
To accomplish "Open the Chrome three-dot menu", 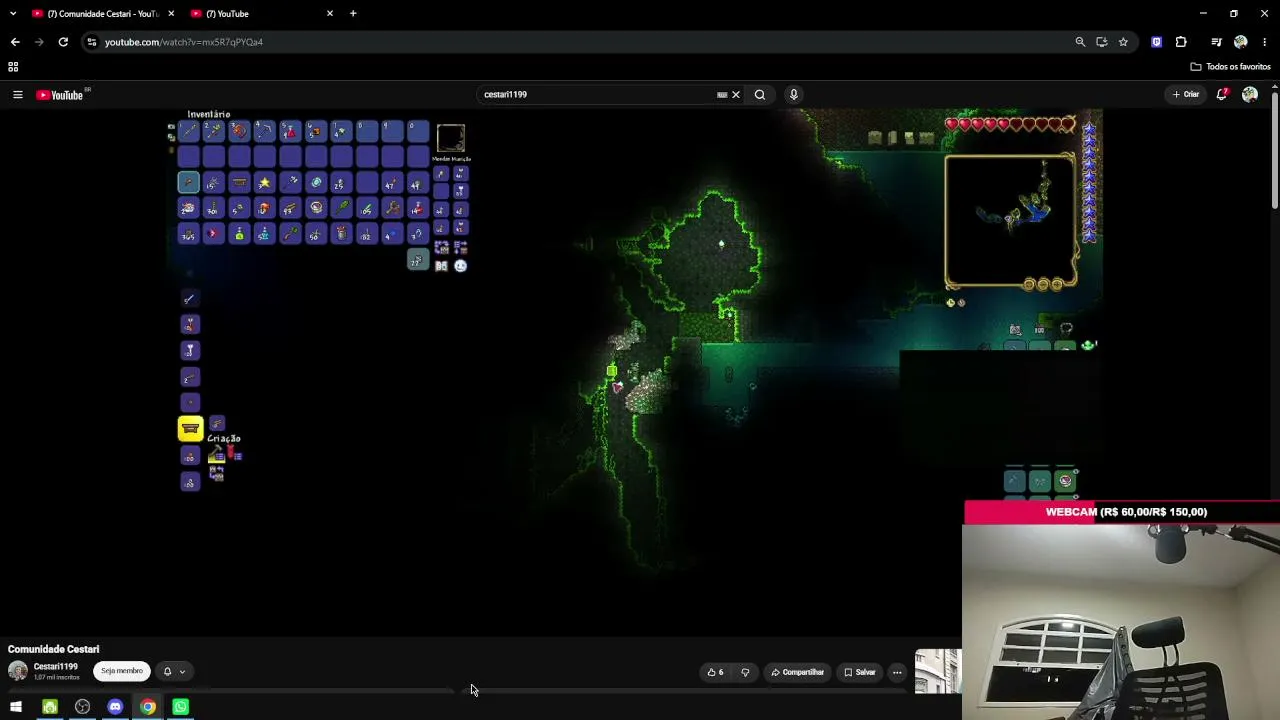I will pyautogui.click(x=1265, y=42).
